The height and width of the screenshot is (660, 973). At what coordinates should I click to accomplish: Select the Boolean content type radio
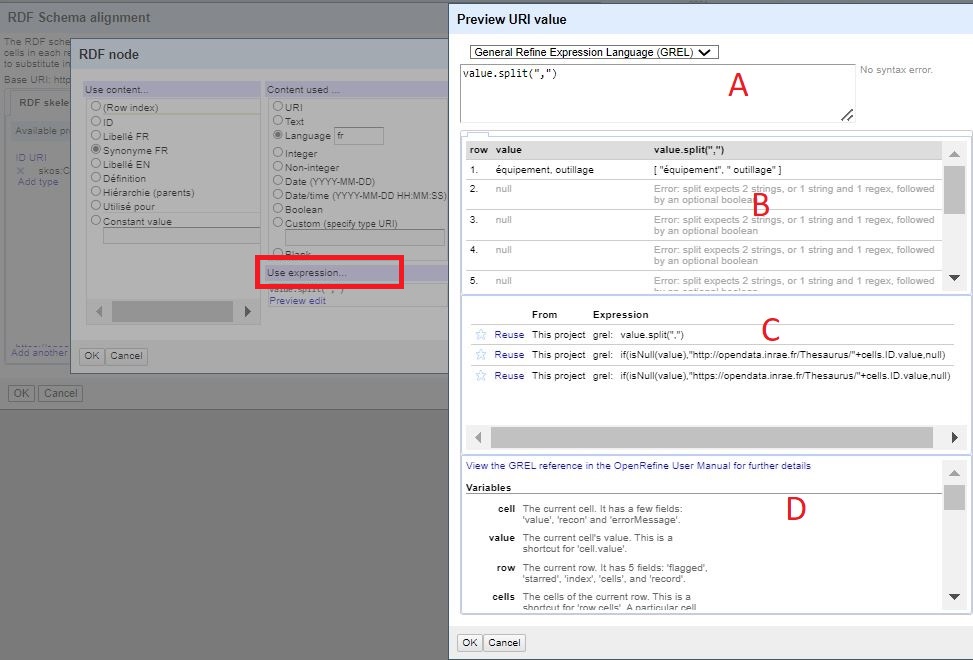pos(278,210)
